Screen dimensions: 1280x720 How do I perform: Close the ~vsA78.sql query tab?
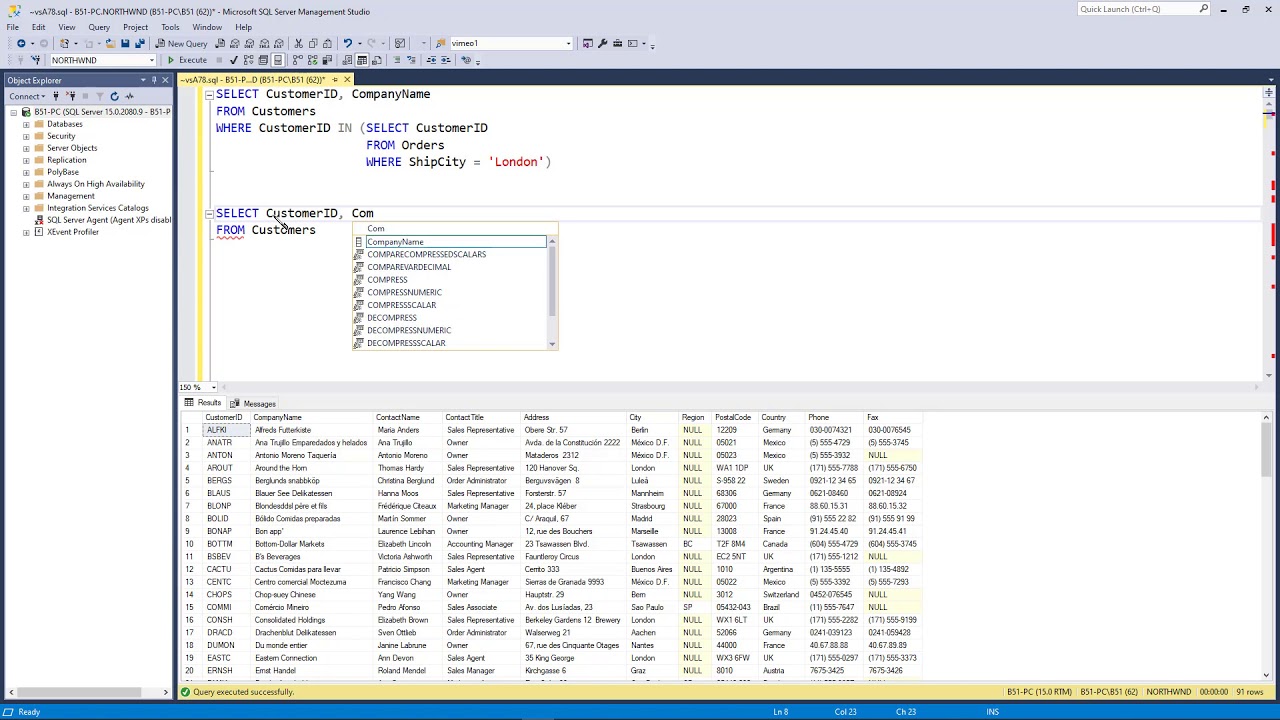(x=347, y=79)
